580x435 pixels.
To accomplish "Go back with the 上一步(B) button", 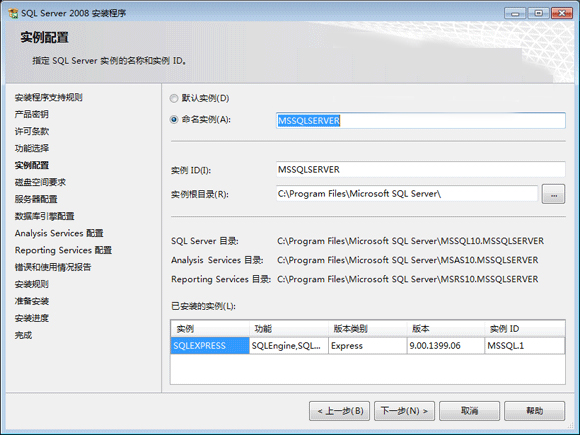I will pyautogui.click(x=339, y=411).
